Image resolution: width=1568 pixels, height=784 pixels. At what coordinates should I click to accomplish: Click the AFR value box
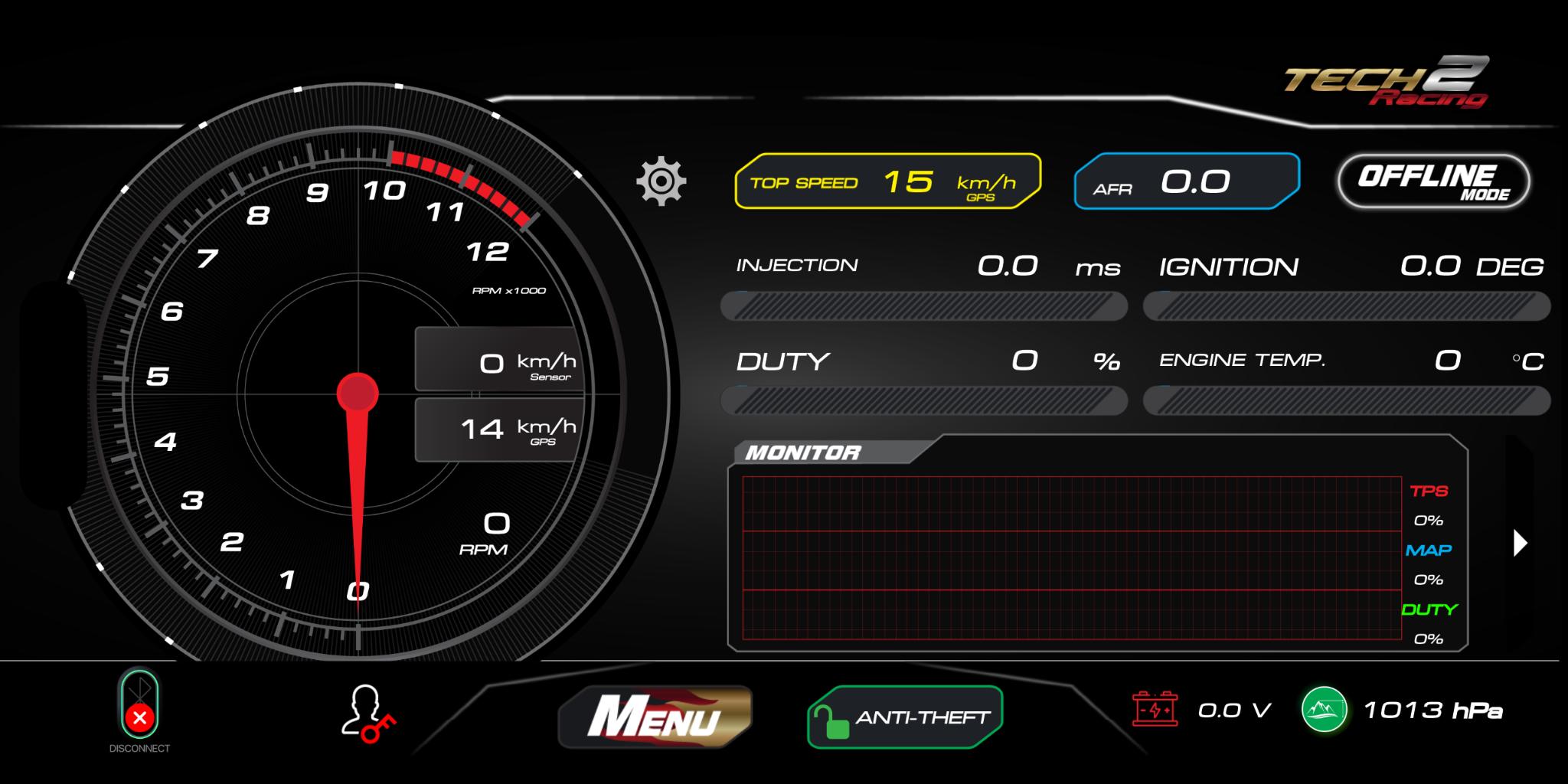pyautogui.click(x=1187, y=181)
